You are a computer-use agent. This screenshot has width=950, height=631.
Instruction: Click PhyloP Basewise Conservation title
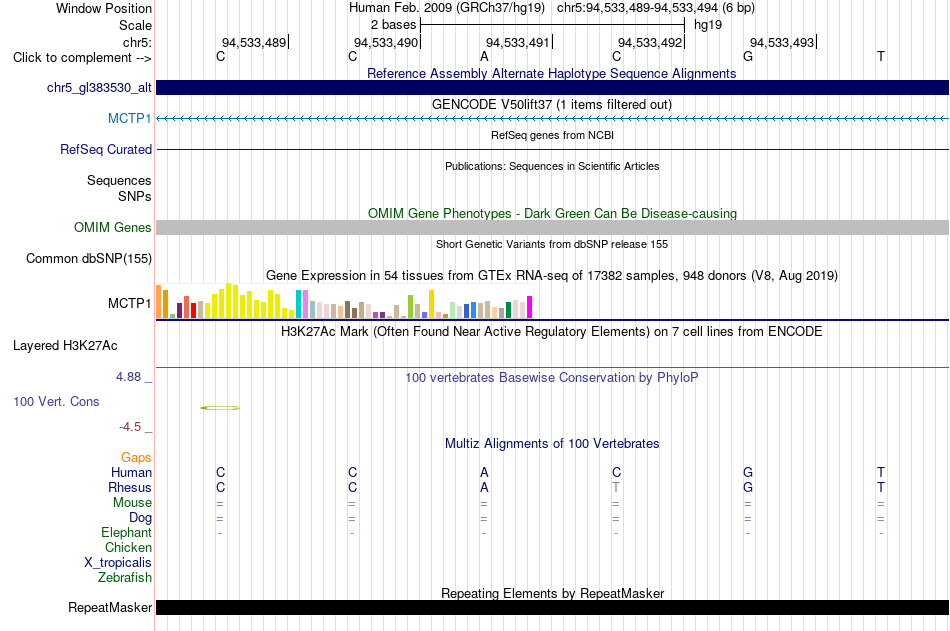pos(551,378)
